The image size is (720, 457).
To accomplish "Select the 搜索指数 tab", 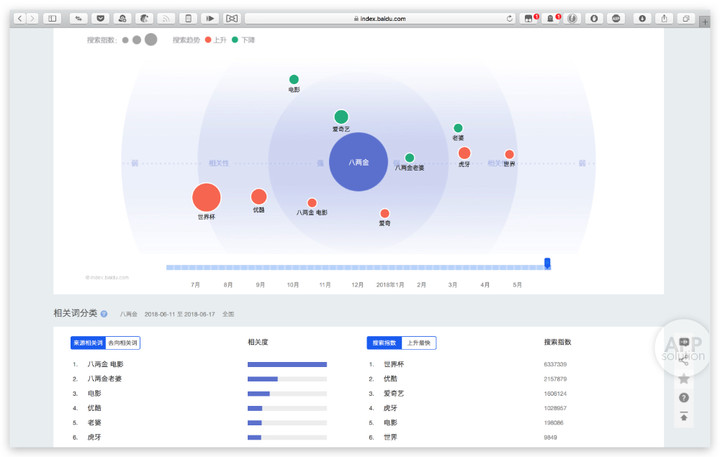I will [384, 343].
